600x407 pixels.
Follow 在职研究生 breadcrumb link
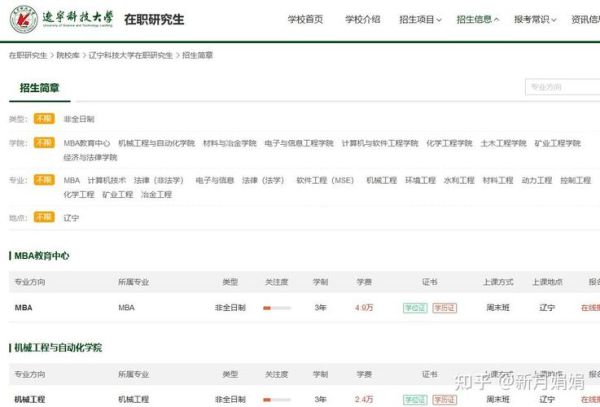[28, 55]
